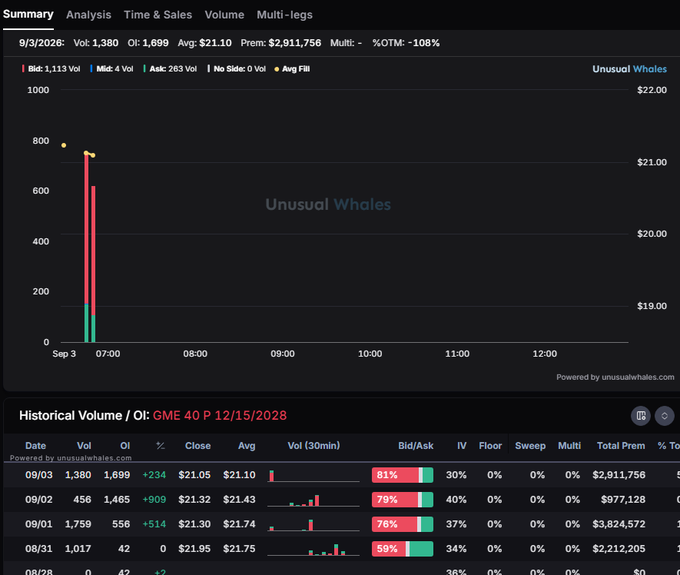Sort table by Avg column
680x575 pixels.
(x=247, y=446)
